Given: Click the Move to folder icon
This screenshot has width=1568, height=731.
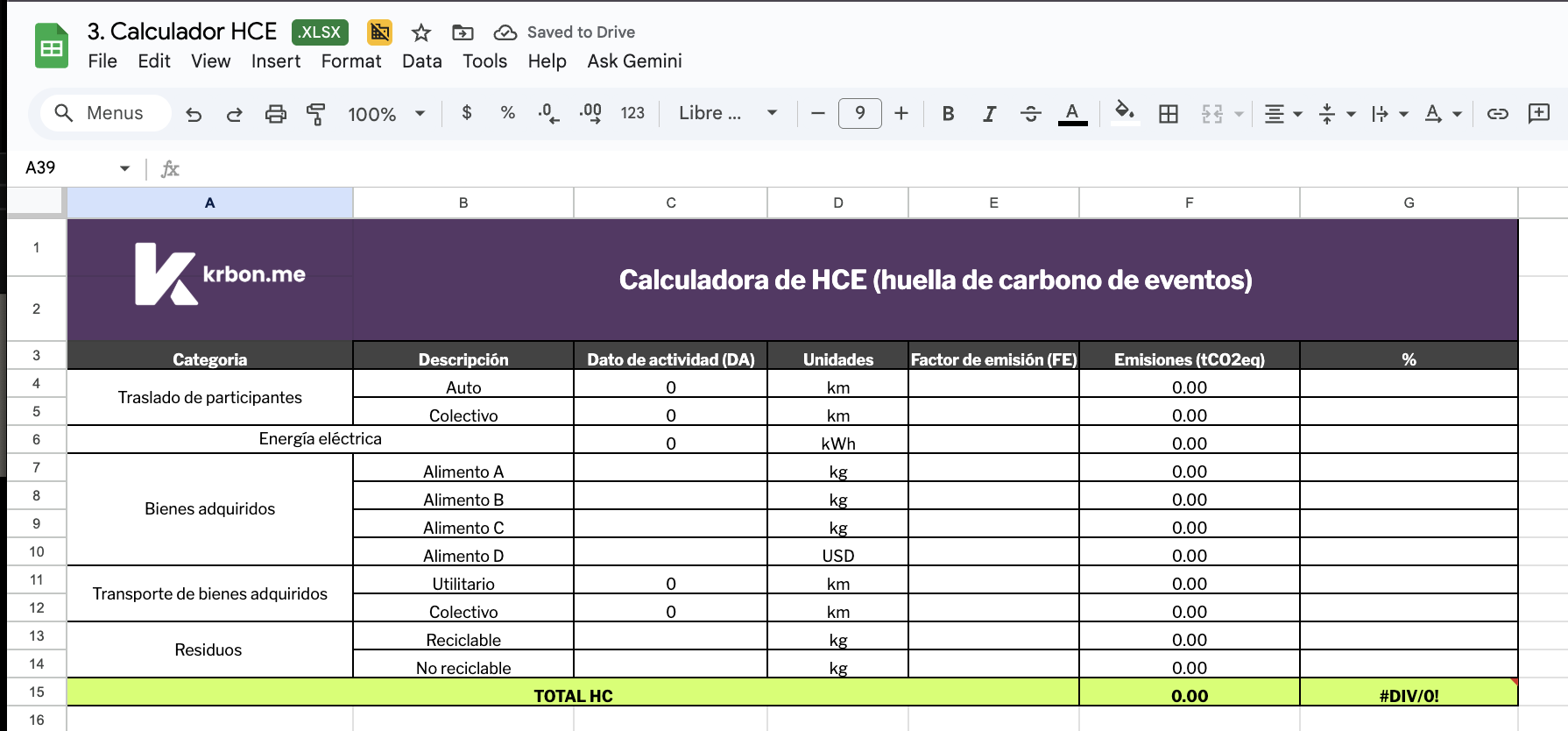Looking at the screenshot, I should click(463, 32).
